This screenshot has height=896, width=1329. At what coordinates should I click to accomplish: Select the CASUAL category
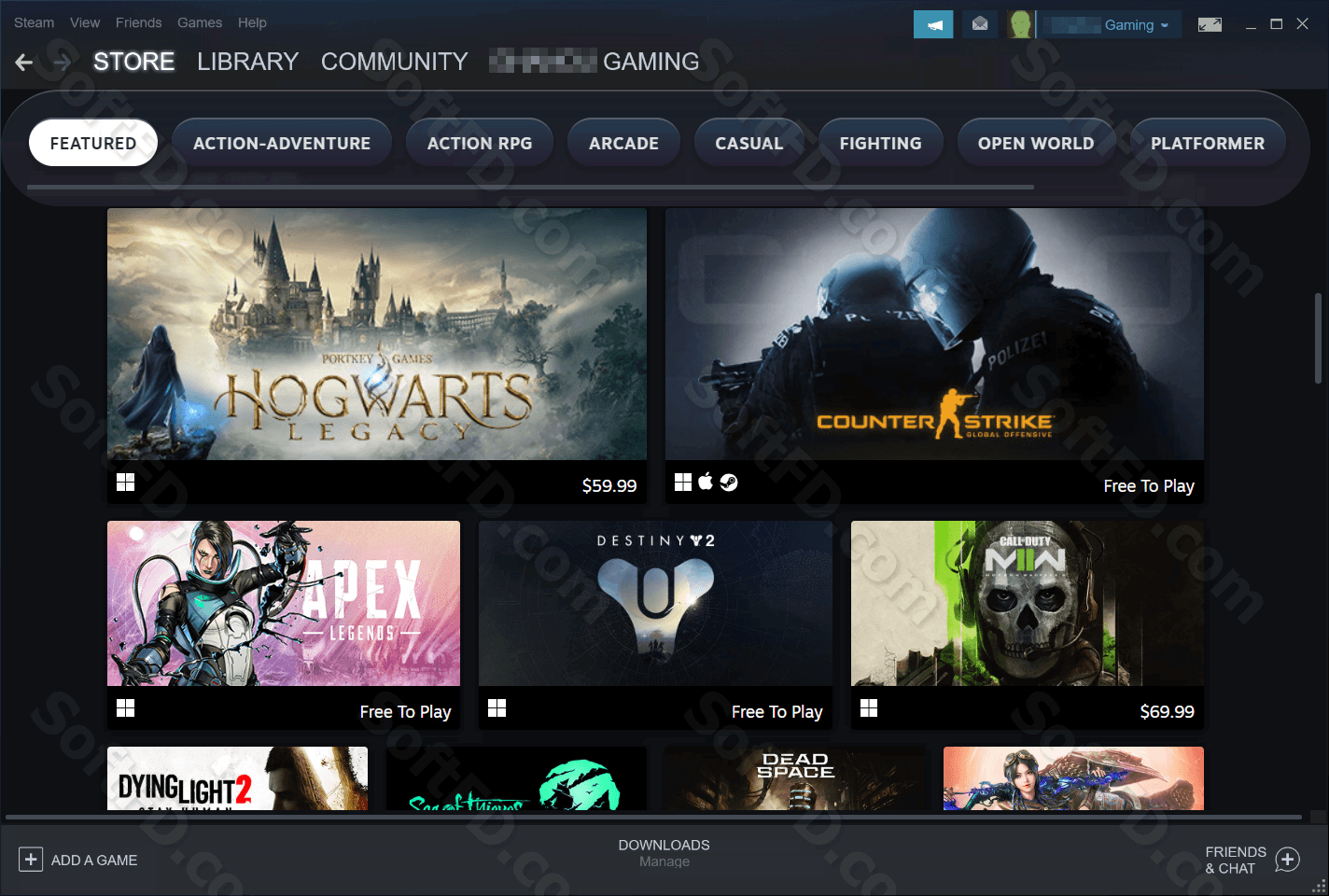click(749, 143)
